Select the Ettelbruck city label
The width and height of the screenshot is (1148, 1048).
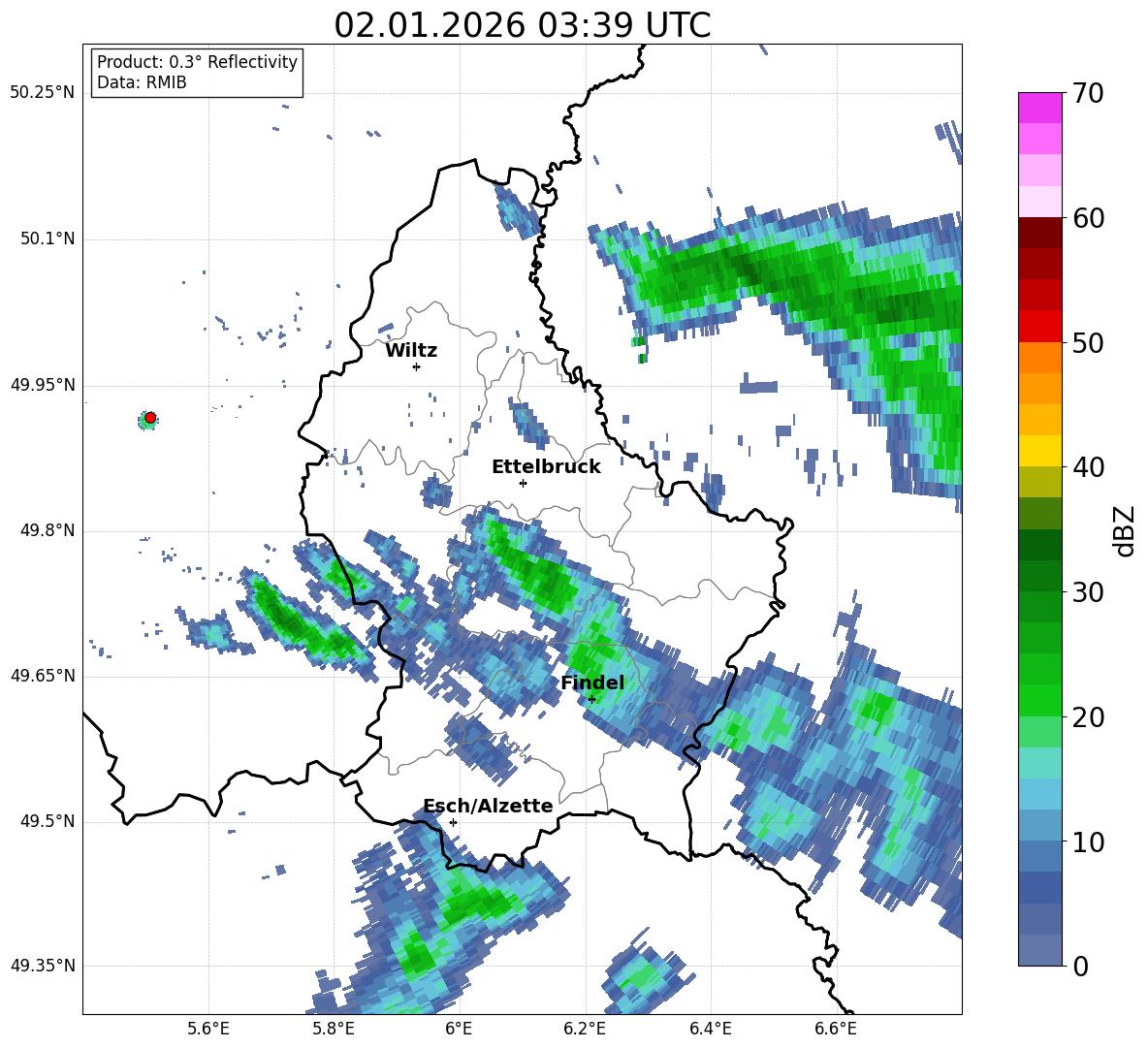(546, 467)
